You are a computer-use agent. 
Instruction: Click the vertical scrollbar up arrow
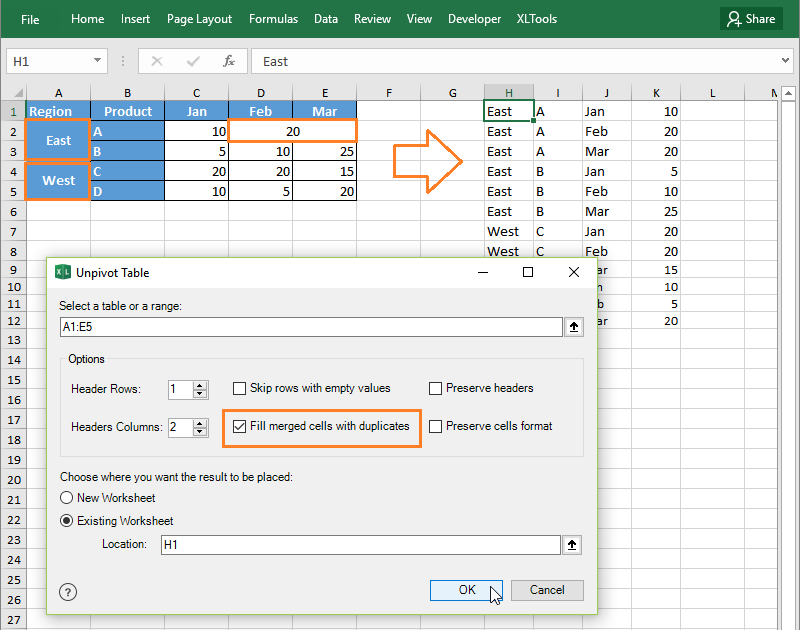[x=789, y=93]
